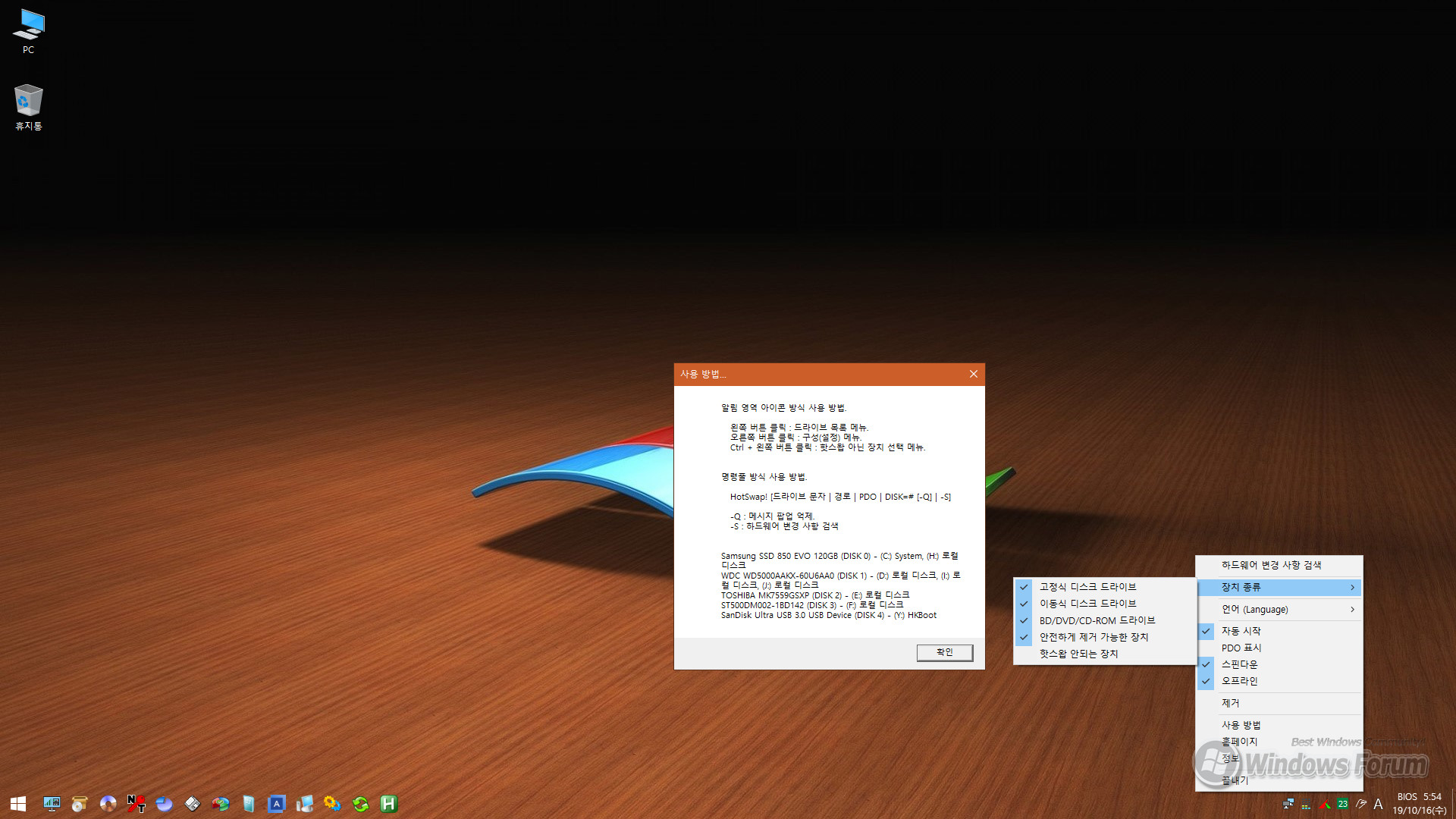Enable 핫스왑 안되는 장치 option
Image resolution: width=1456 pixels, height=819 pixels.
tap(1104, 654)
